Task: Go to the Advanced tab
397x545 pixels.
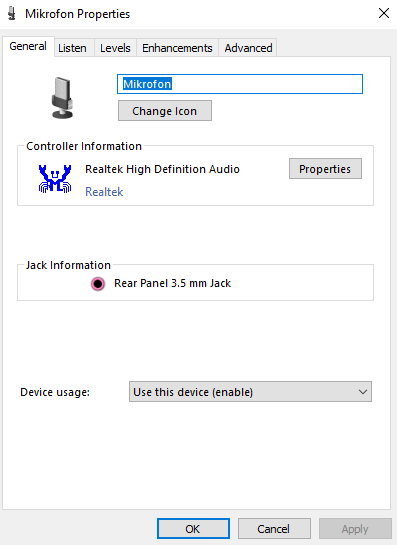Action: [x=248, y=48]
